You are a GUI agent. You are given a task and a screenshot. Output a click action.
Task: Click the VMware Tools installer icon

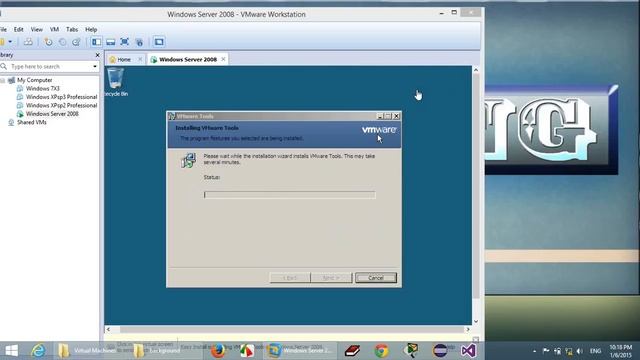[x=189, y=160]
